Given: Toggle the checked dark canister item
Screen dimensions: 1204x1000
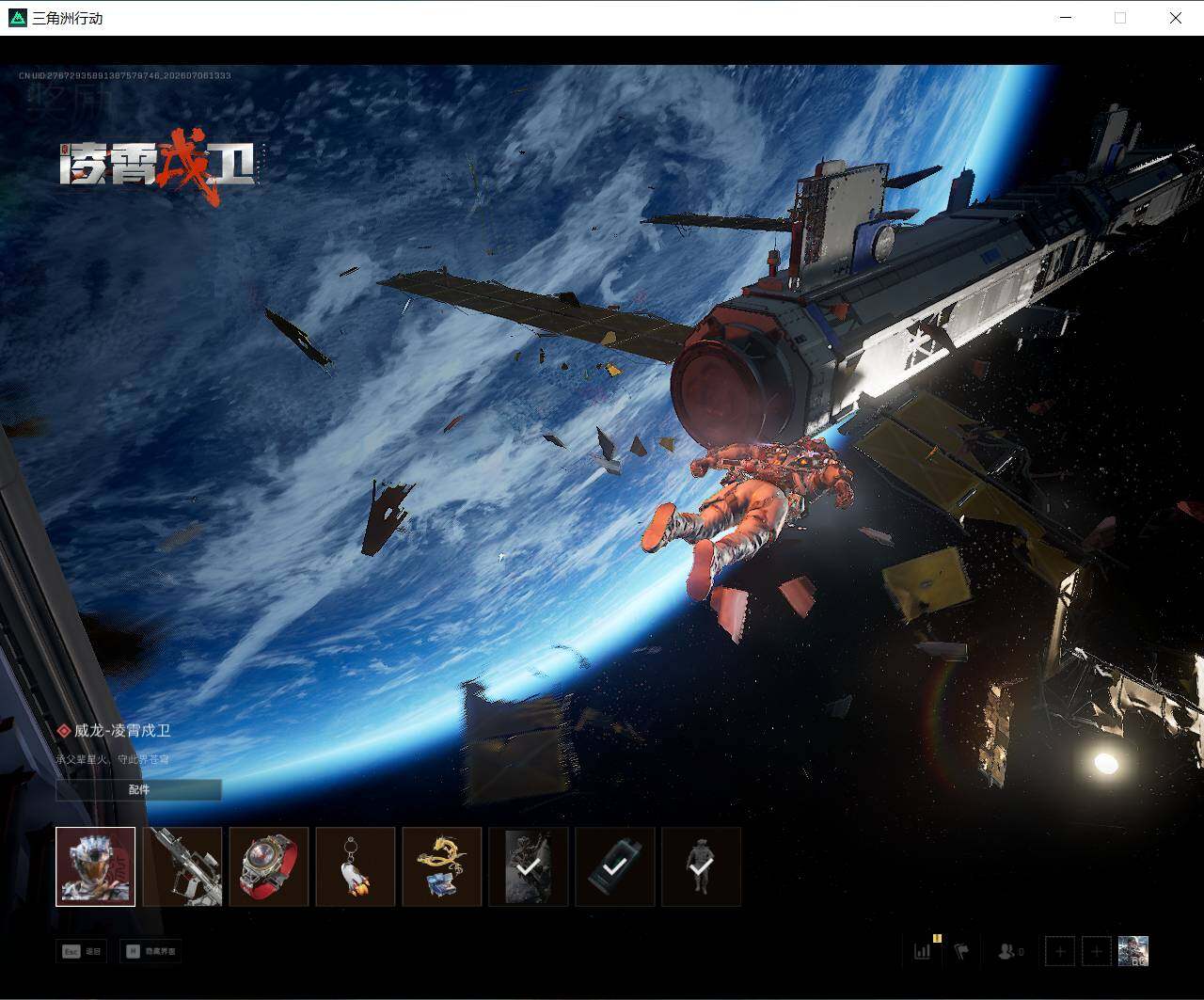Looking at the screenshot, I should 615,866.
